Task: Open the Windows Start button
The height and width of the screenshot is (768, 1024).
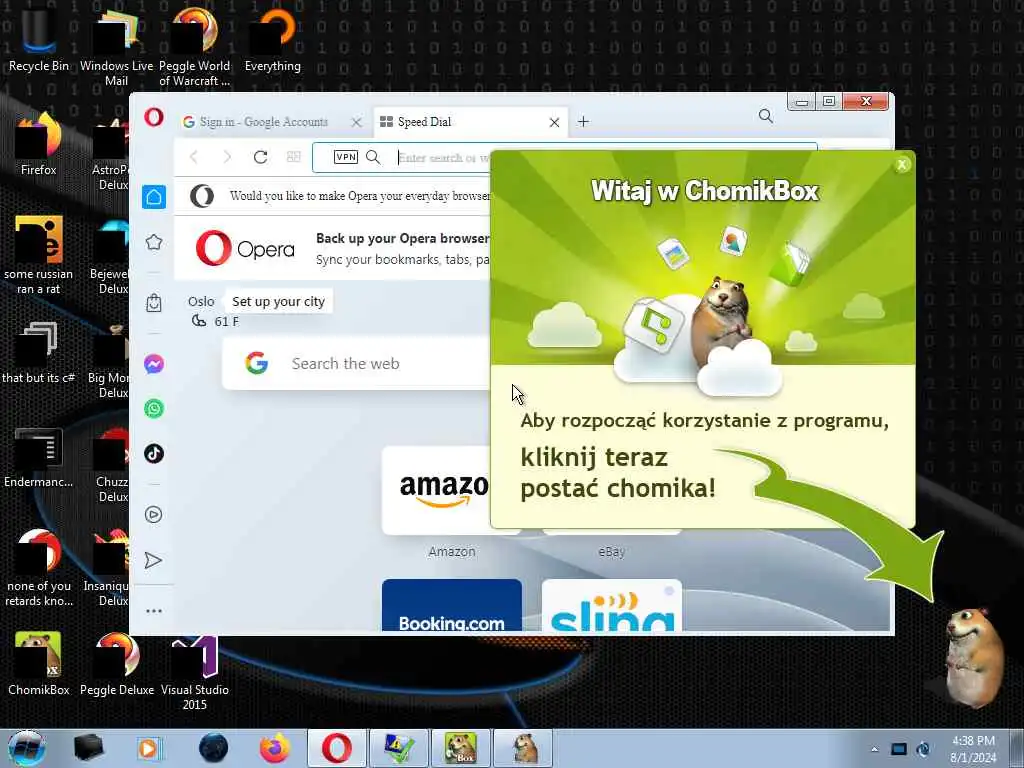Action: click(27, 748)
